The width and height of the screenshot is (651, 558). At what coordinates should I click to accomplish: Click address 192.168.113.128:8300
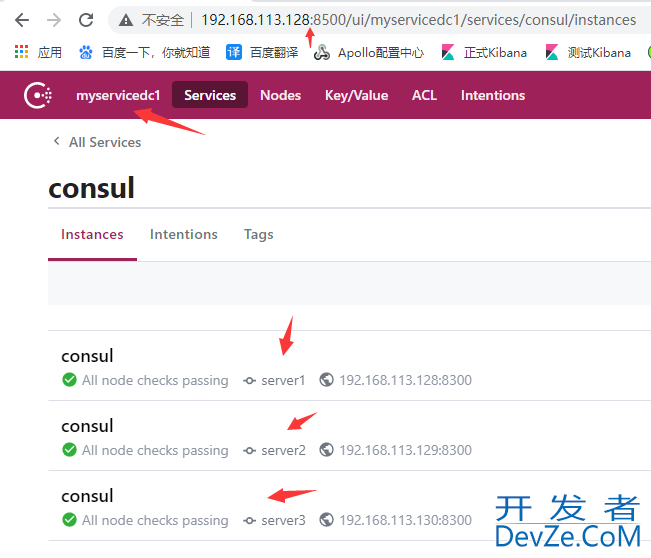point(406,380)
